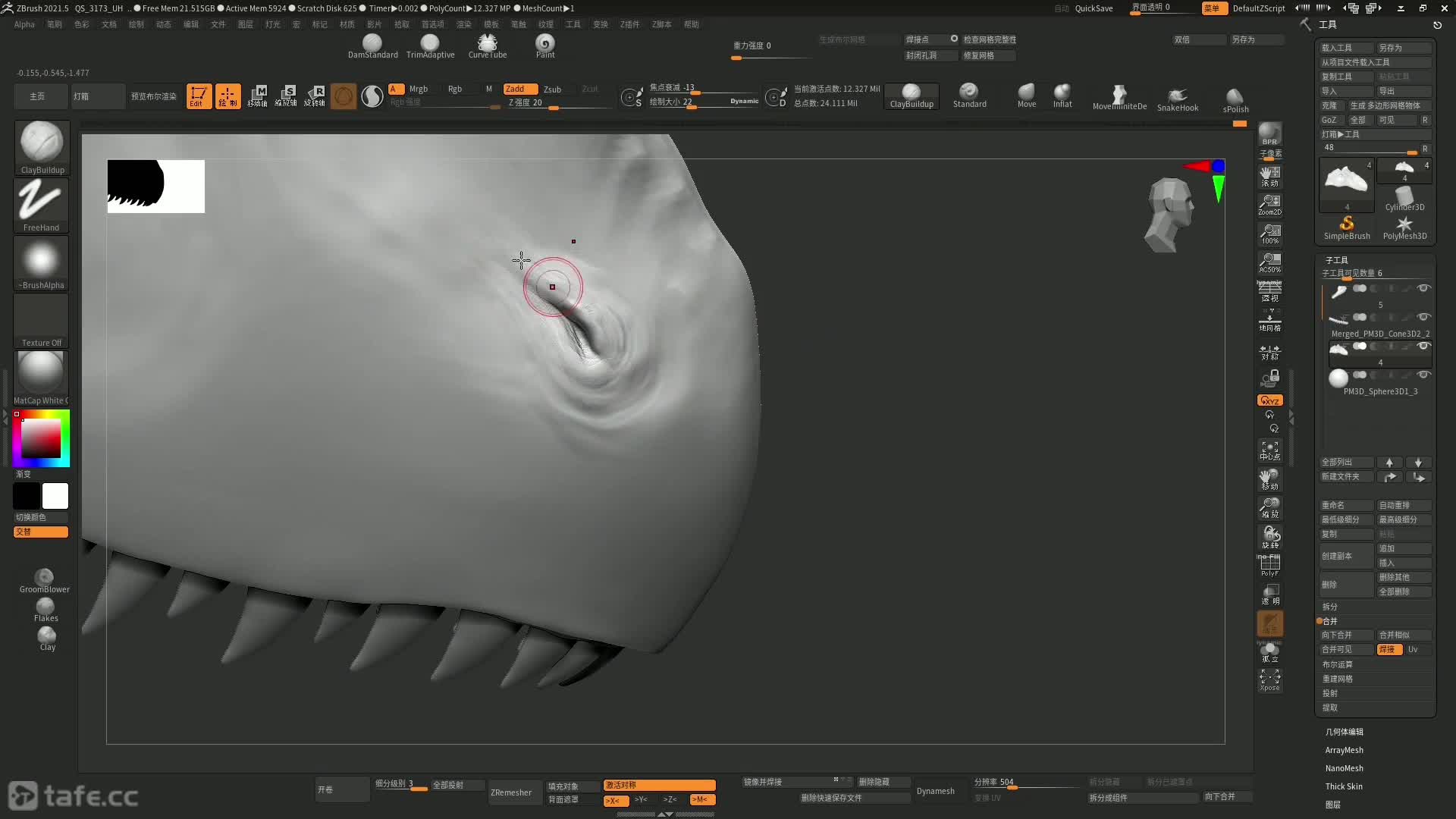Select the Paint brush
This screenshot has height=819, width=1456.
coord(545,46)
